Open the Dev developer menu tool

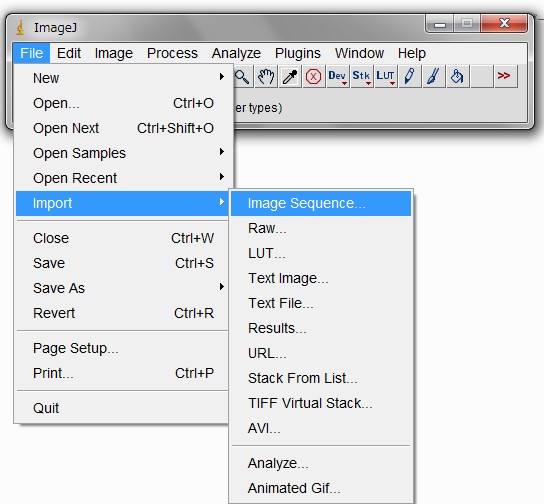[338, 76]
